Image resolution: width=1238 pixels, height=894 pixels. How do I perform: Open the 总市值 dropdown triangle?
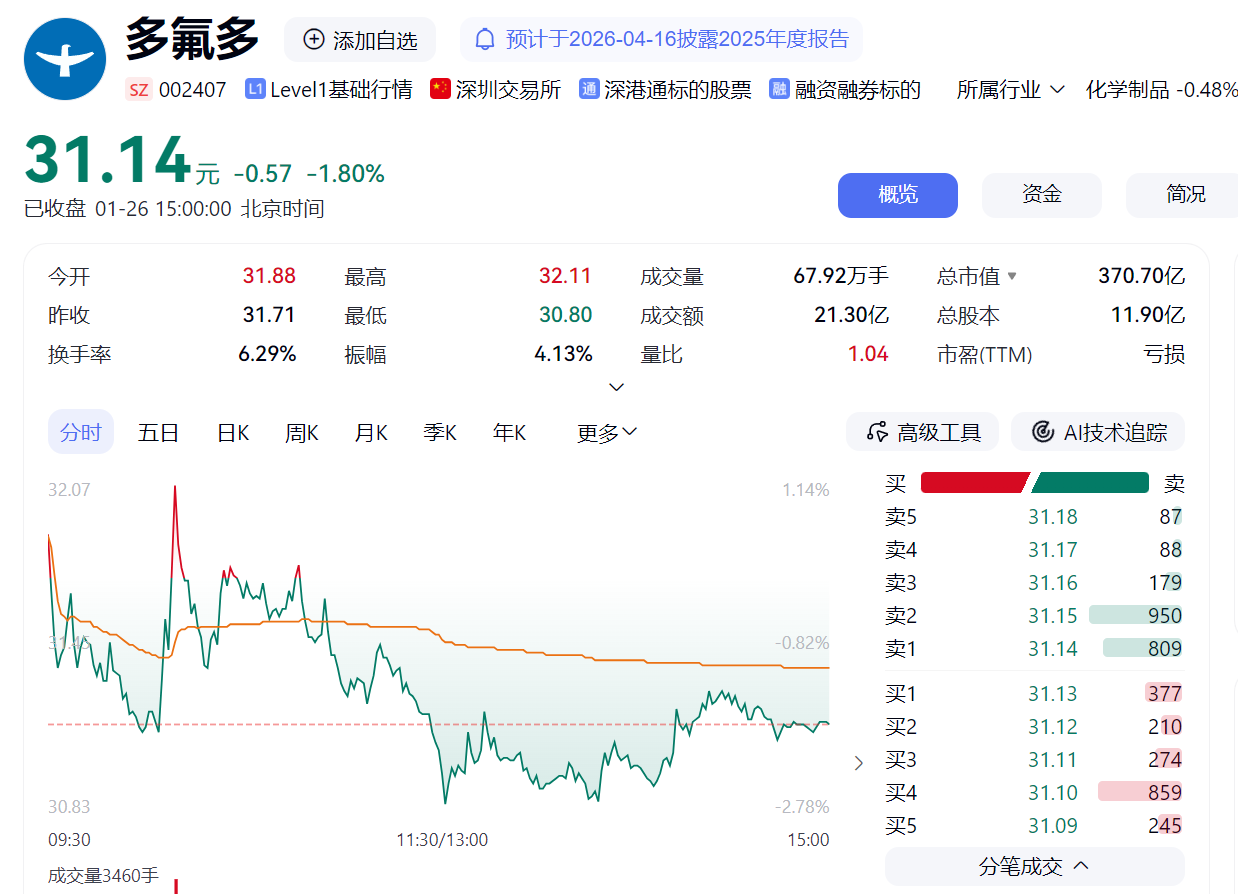tap(1012, 276)
